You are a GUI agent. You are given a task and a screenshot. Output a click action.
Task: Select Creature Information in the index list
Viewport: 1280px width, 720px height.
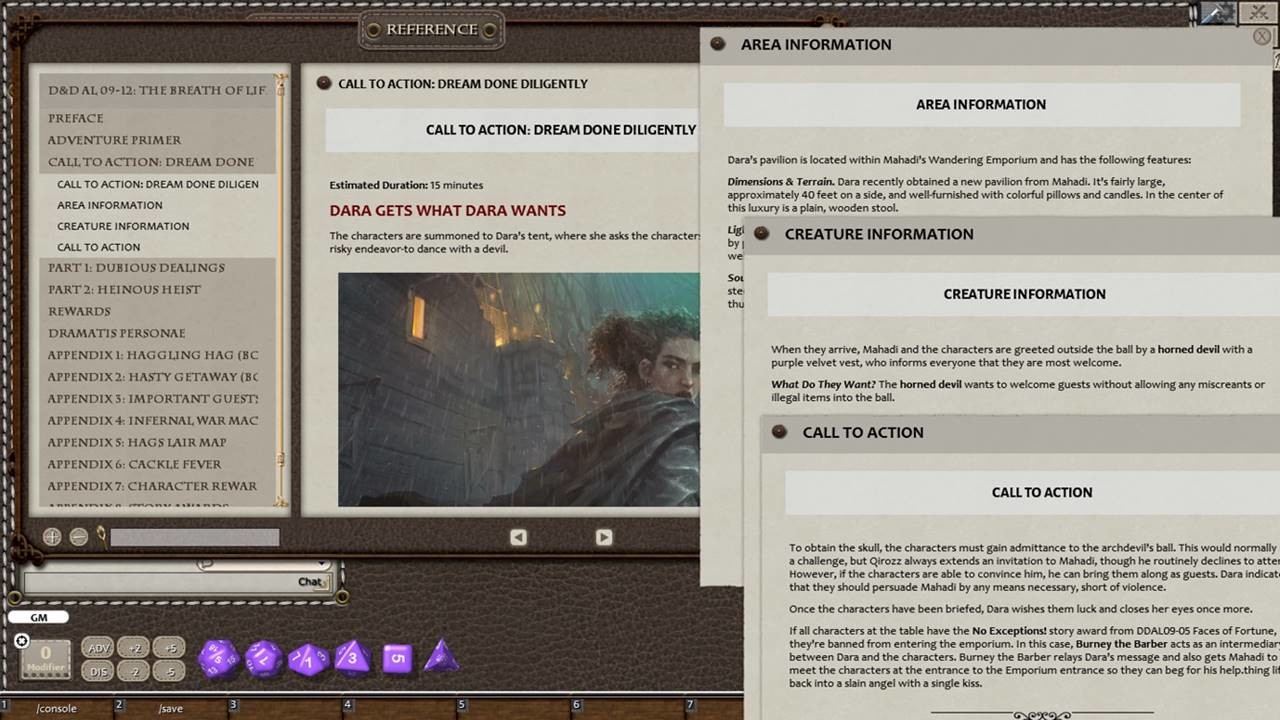(123, 226)
